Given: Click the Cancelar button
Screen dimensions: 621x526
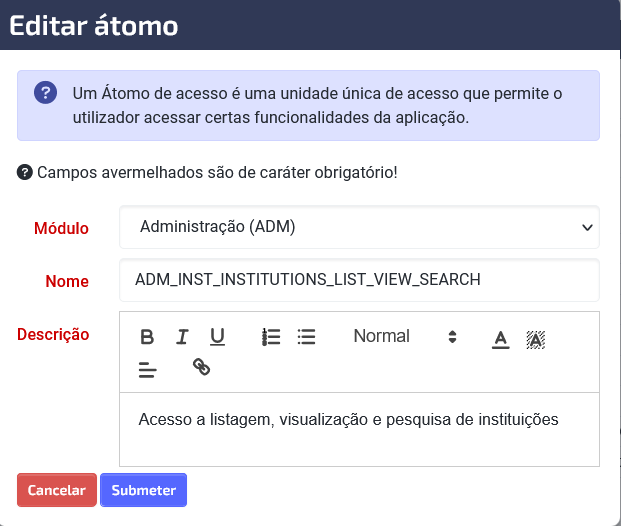Looking at the screenshot, I should click(x=57, y=490).
